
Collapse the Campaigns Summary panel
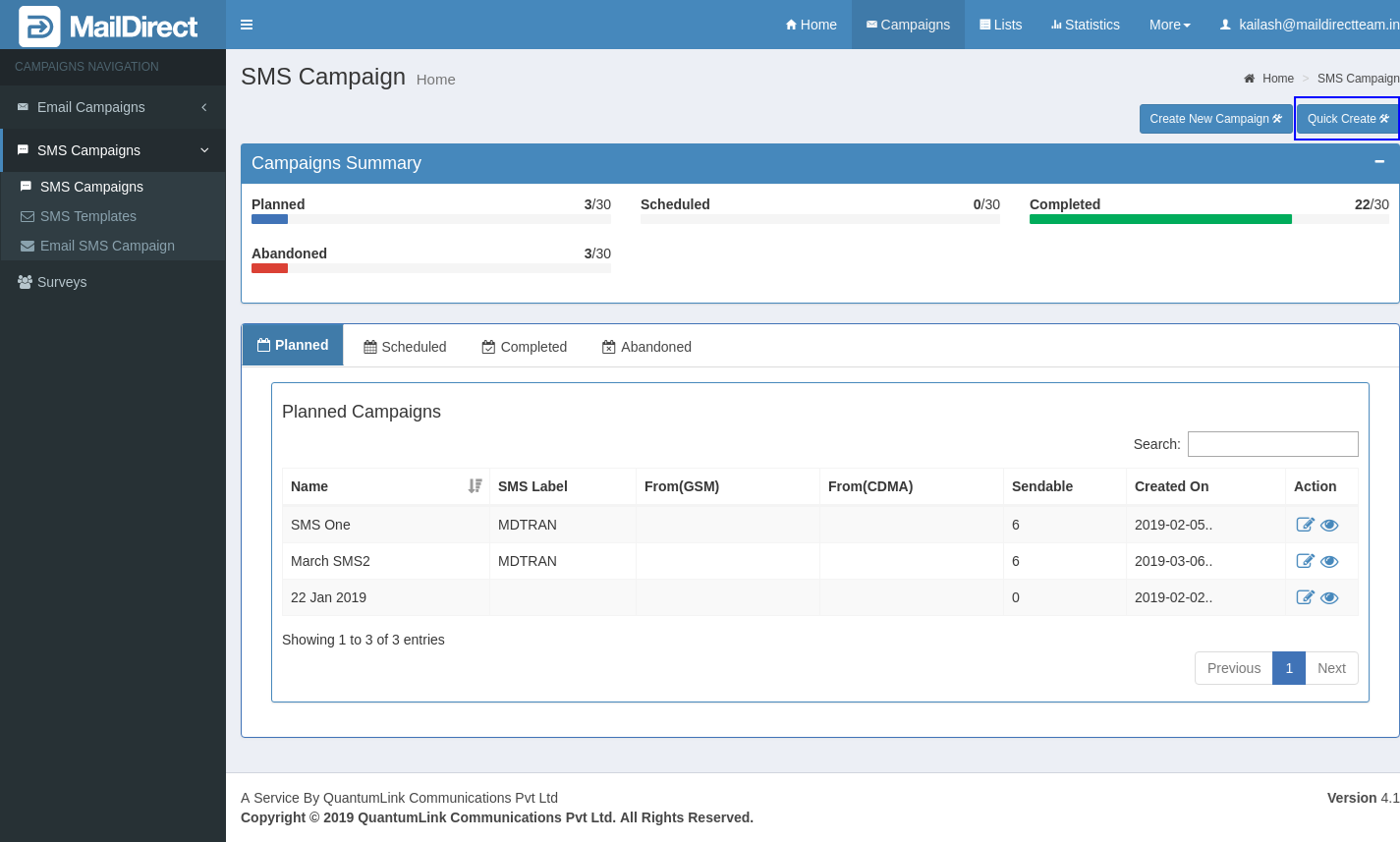(x=1379, y=162)
